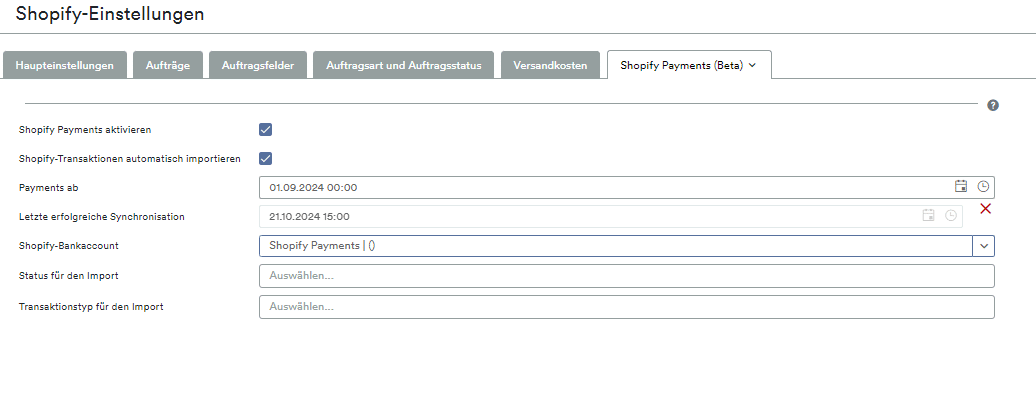Screen dimensions: 1036x399
Task: Click label Shopify Payments aktivieren
Action: point(85,129)
